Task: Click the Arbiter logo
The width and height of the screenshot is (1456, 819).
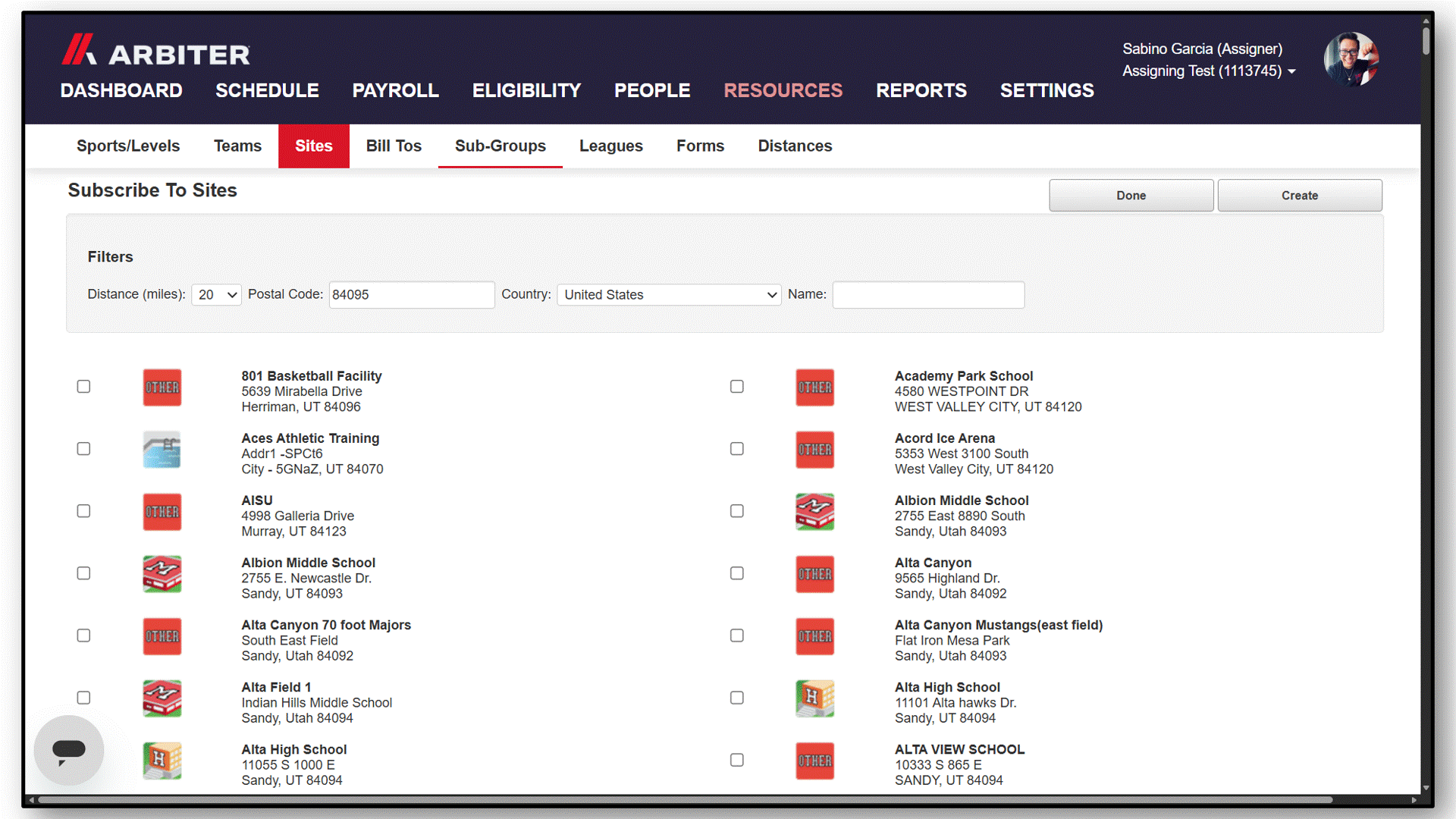Action: [156, 51]
